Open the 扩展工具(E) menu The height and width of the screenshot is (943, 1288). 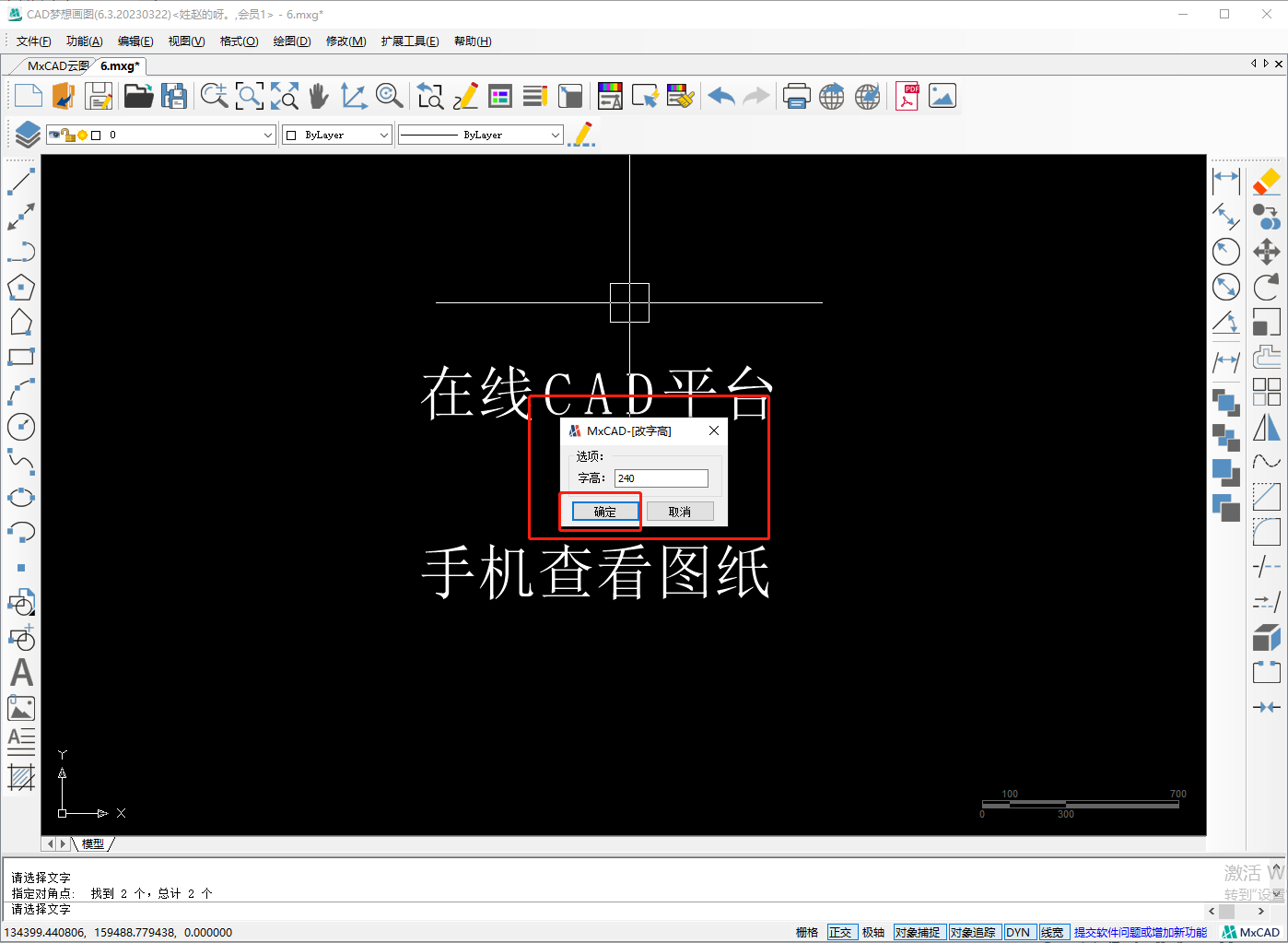pyautogui.click(x=410, y=41)
